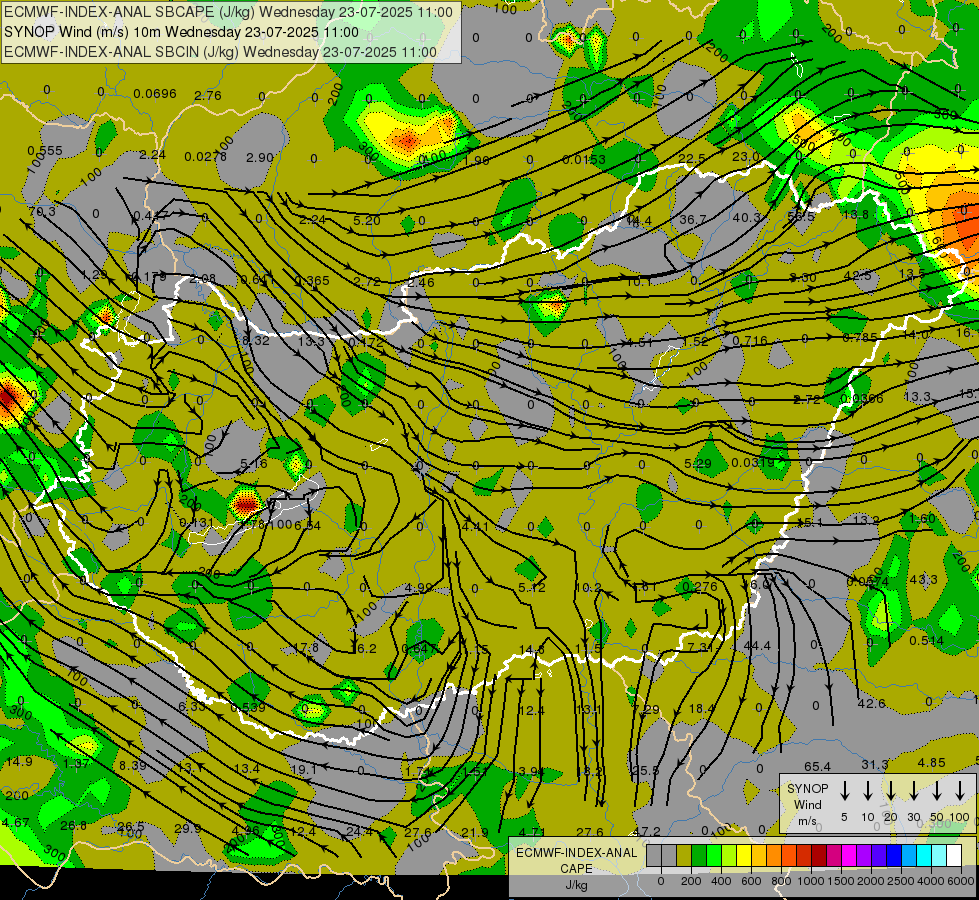Screen dimensions: 979x900
Task: Click the 19.1 value on the map
Action: (x=303, y=769)
